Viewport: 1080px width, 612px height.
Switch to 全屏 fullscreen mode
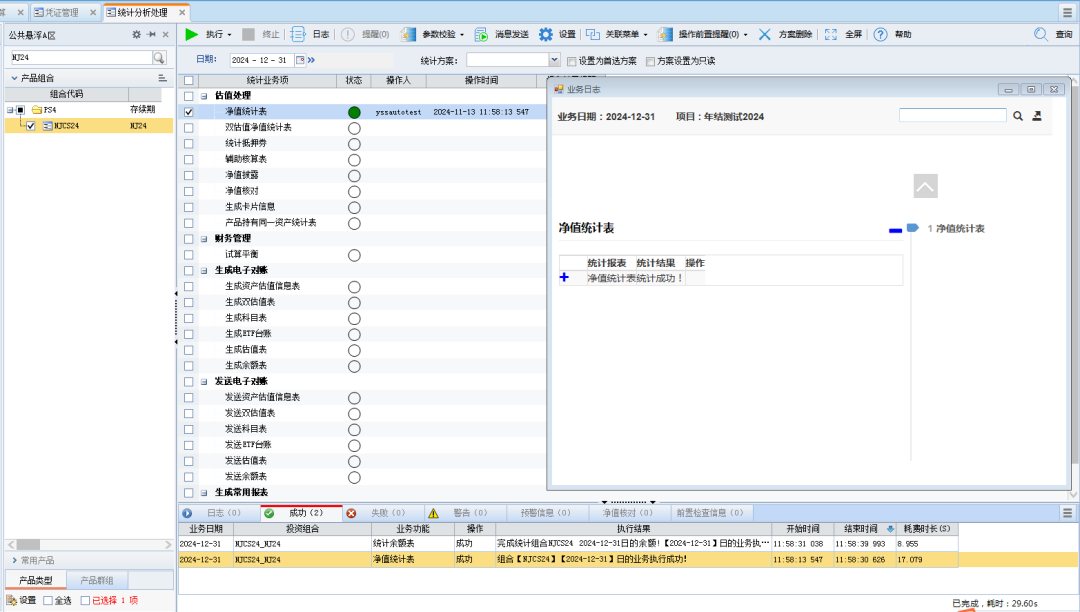[x=830, y=34]
